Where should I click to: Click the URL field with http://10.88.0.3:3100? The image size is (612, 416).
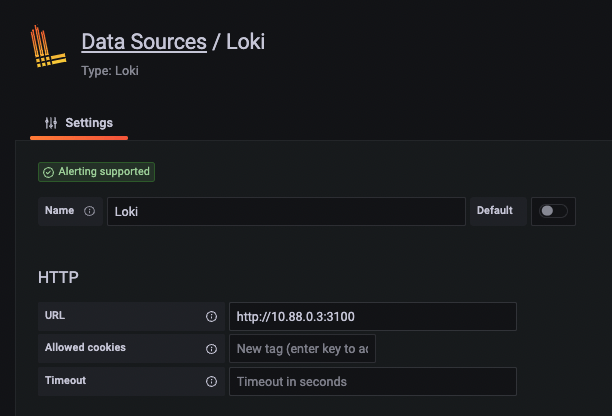pos(372,316)
